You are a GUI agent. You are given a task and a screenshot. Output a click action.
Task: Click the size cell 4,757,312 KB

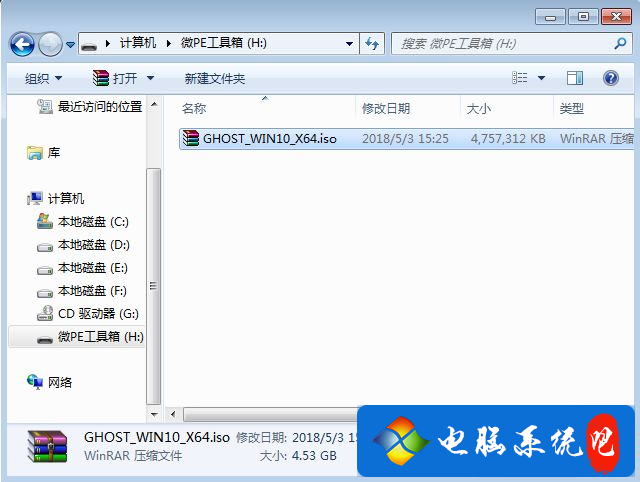click(508, 139)
